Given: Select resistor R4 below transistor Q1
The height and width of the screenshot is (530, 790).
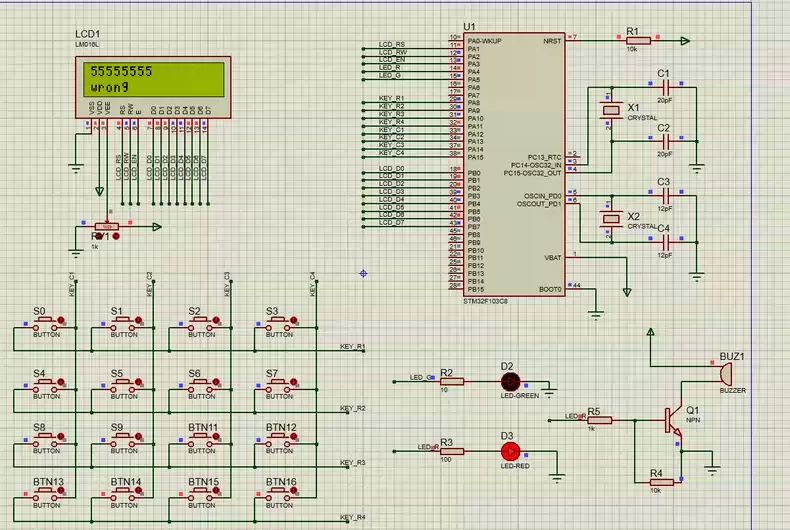Looking at the screenshot, I should click(x=662, y=483).
